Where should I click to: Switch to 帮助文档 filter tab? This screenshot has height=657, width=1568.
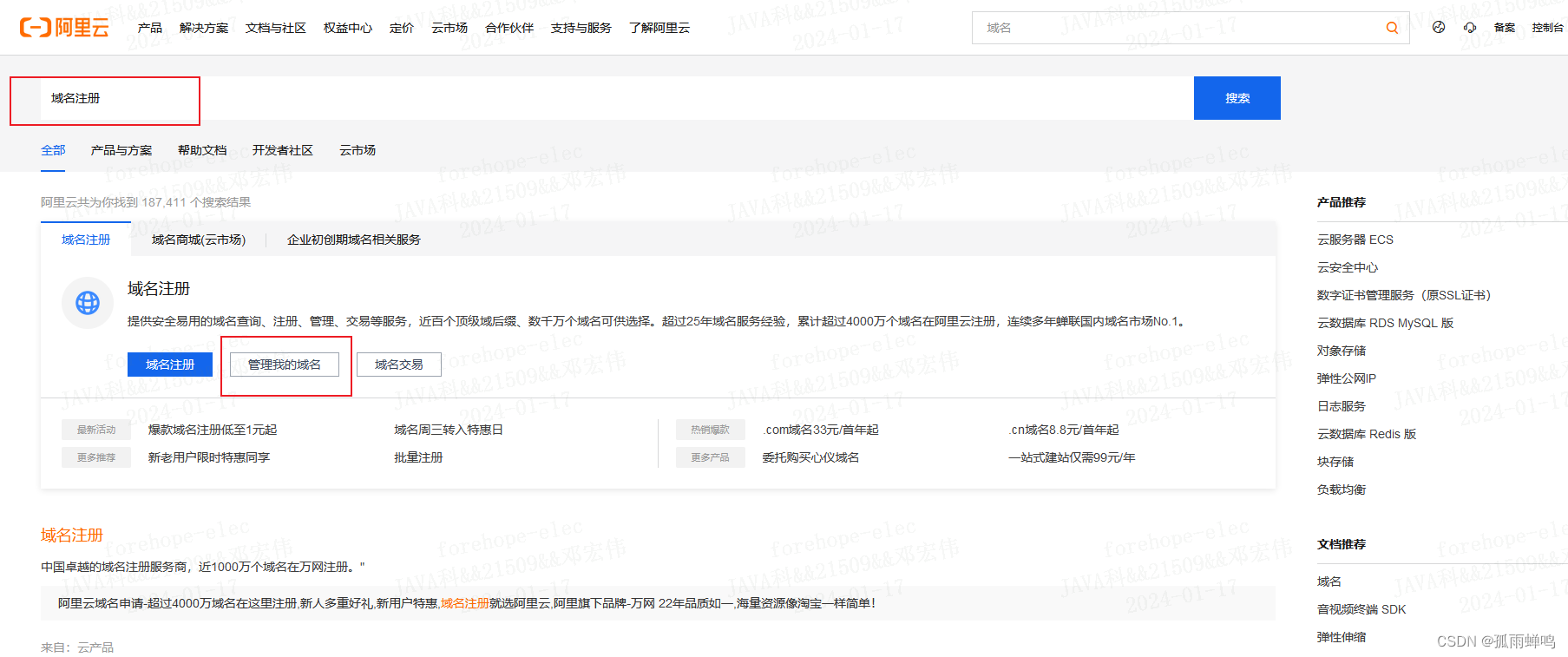202,150
